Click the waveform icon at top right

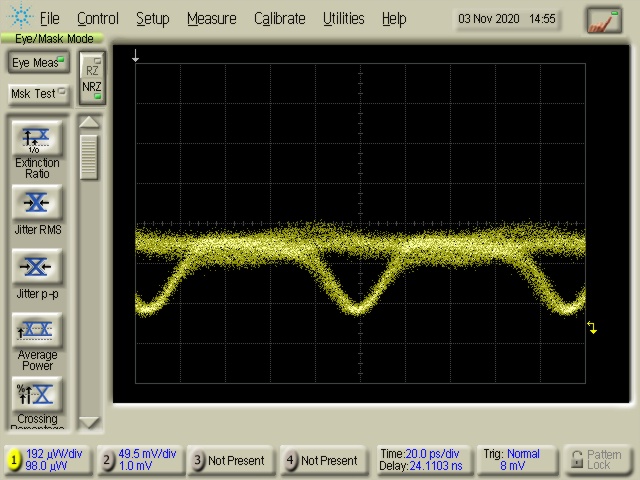[x=604, y=19]
